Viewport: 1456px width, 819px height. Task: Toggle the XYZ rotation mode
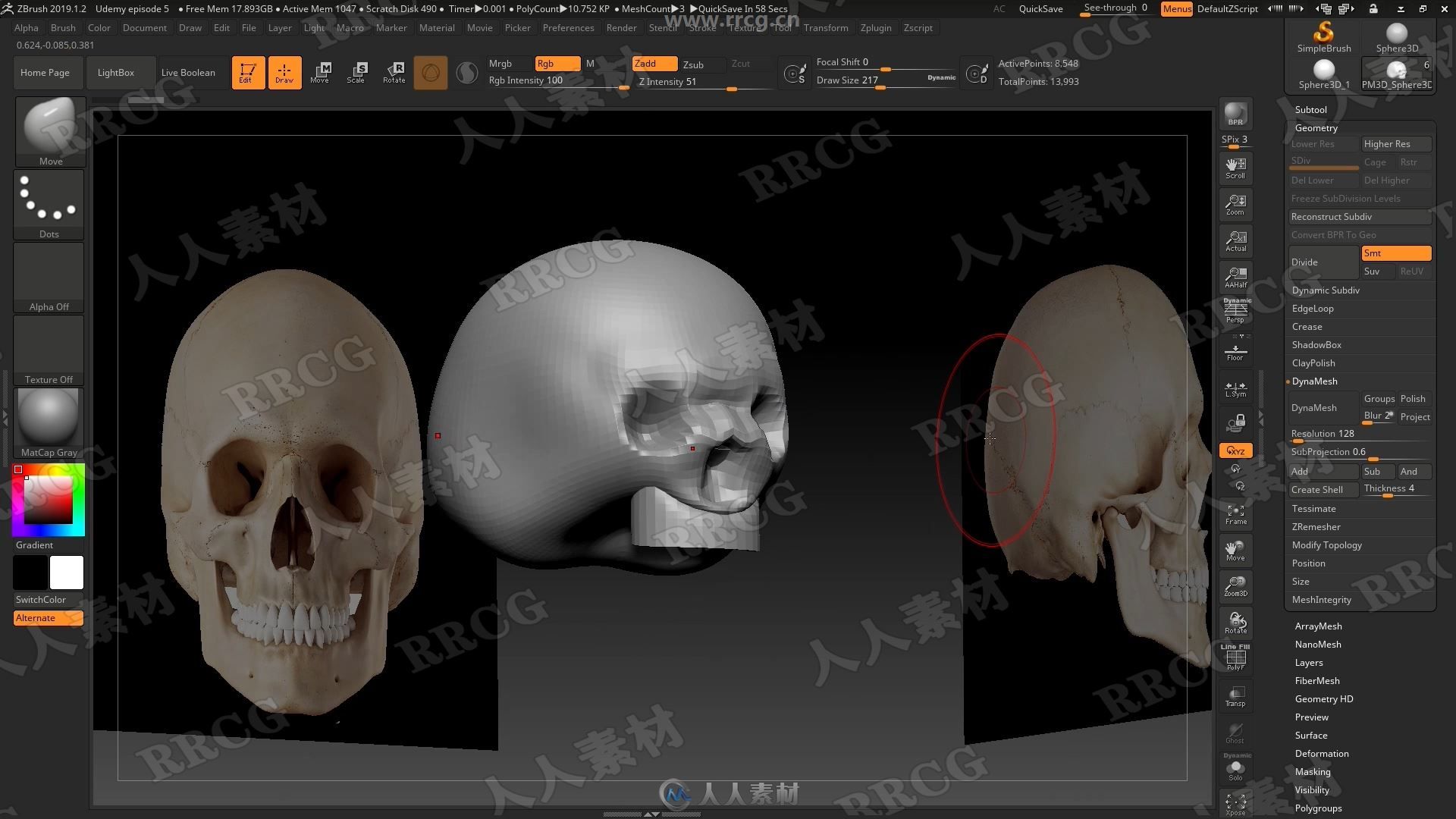coord(1235,450)
